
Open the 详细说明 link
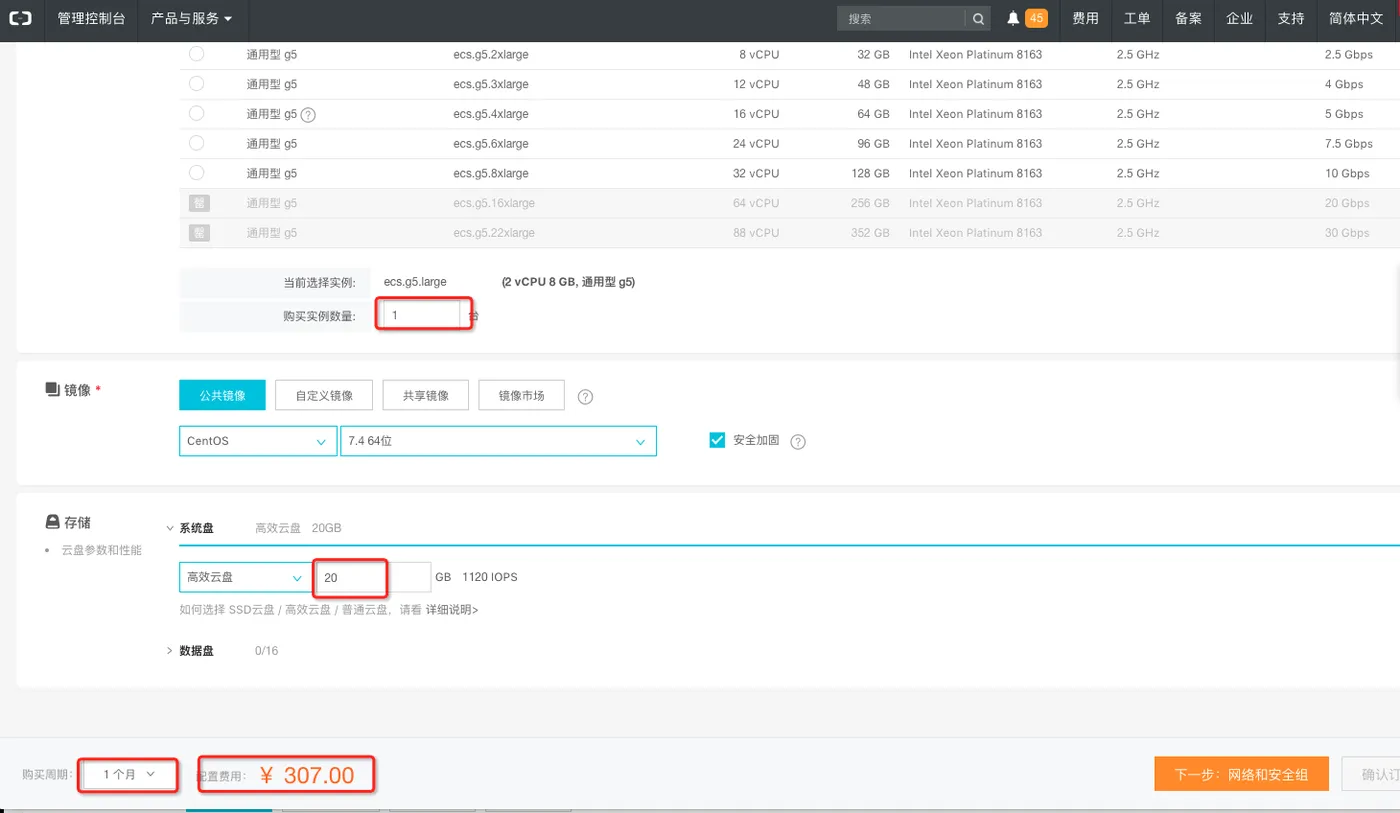point(452,610)
